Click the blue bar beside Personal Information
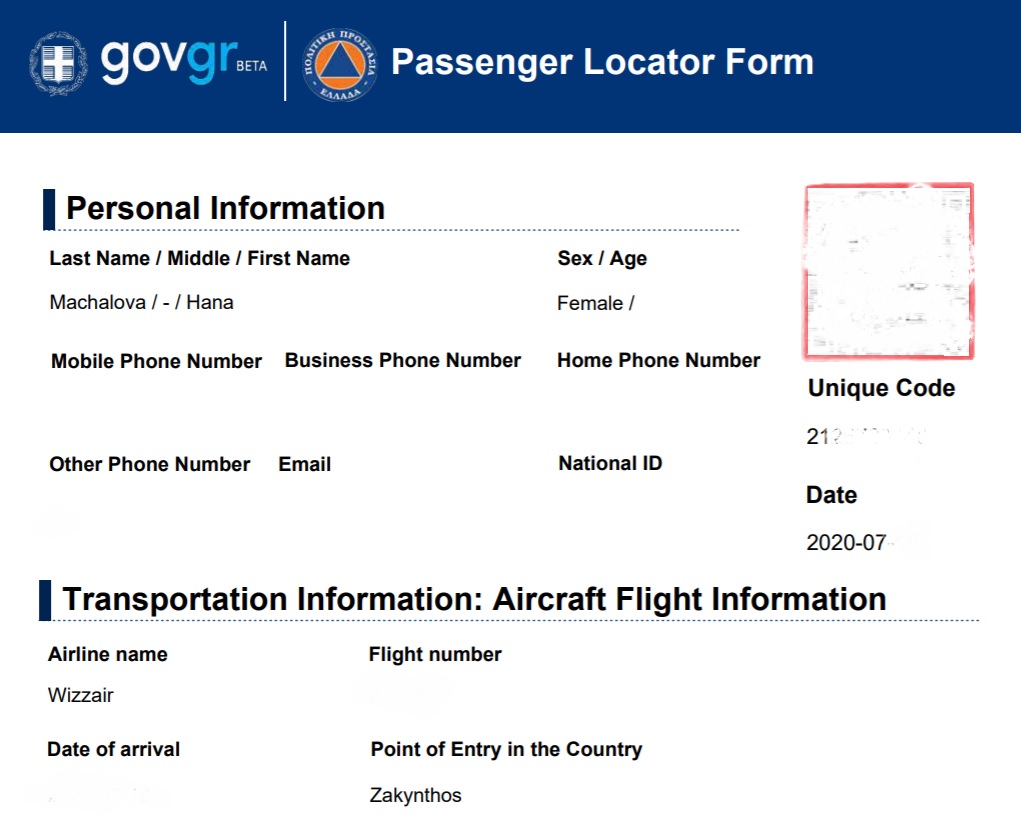 [49, 210]
